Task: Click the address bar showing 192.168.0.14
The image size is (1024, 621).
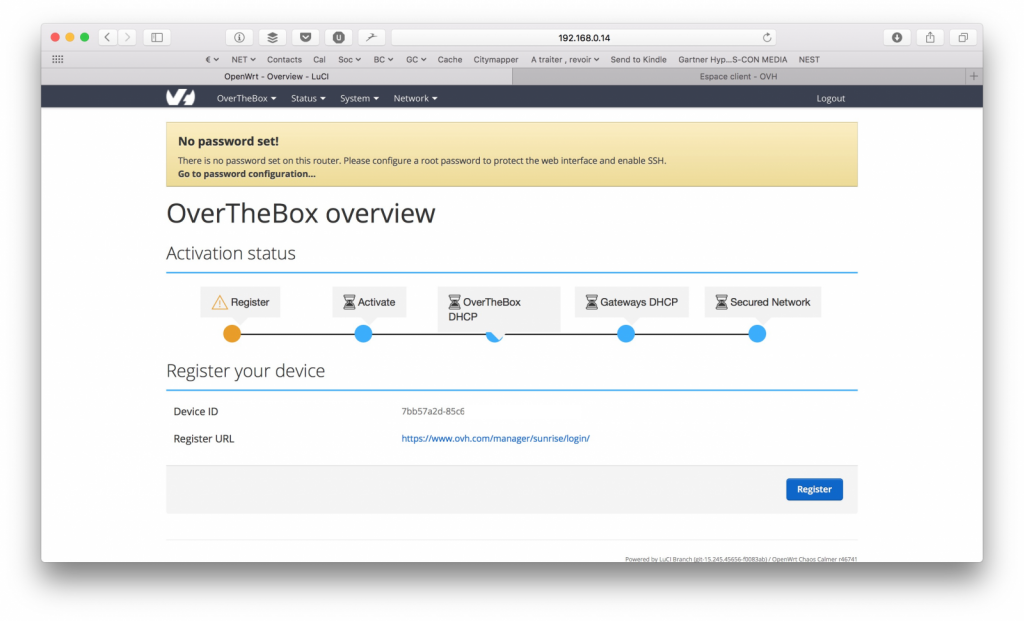Action: [584, 38]
